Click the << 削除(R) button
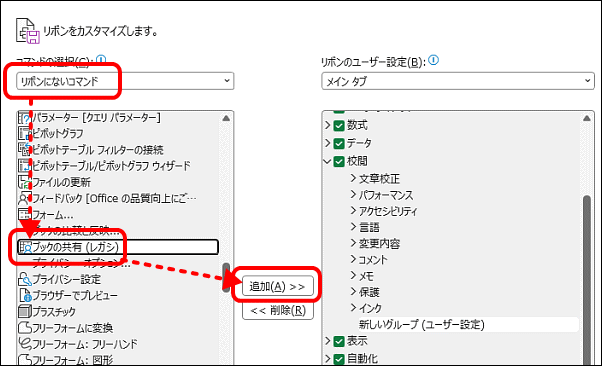This screenshot has width=602, height=366. 278,310
